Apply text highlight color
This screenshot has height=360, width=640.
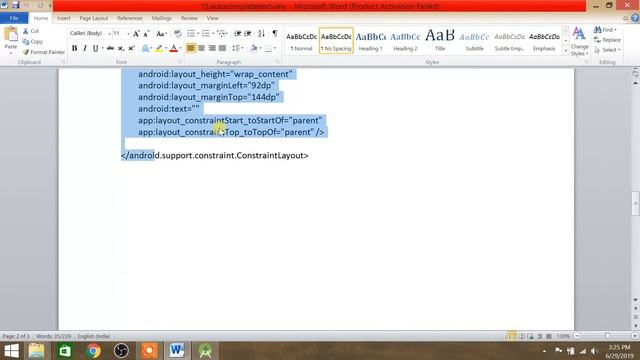pyautogui.click(x=159, y=48)
